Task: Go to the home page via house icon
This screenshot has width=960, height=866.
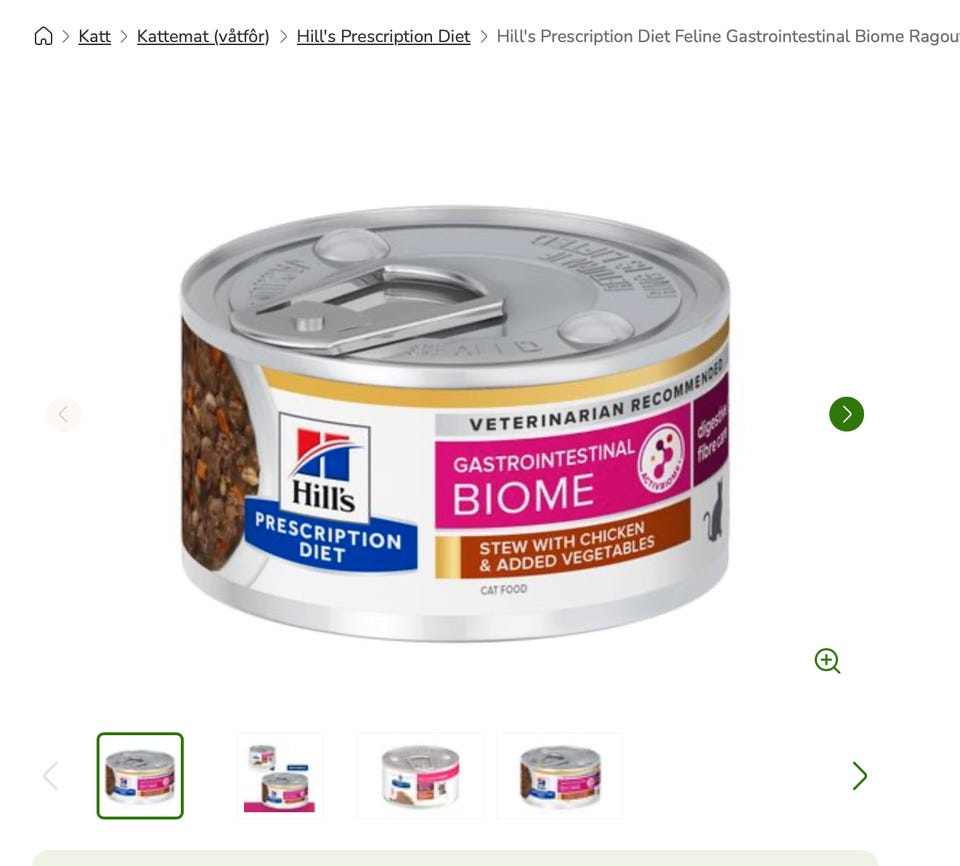Action: [x=43, y=36]
